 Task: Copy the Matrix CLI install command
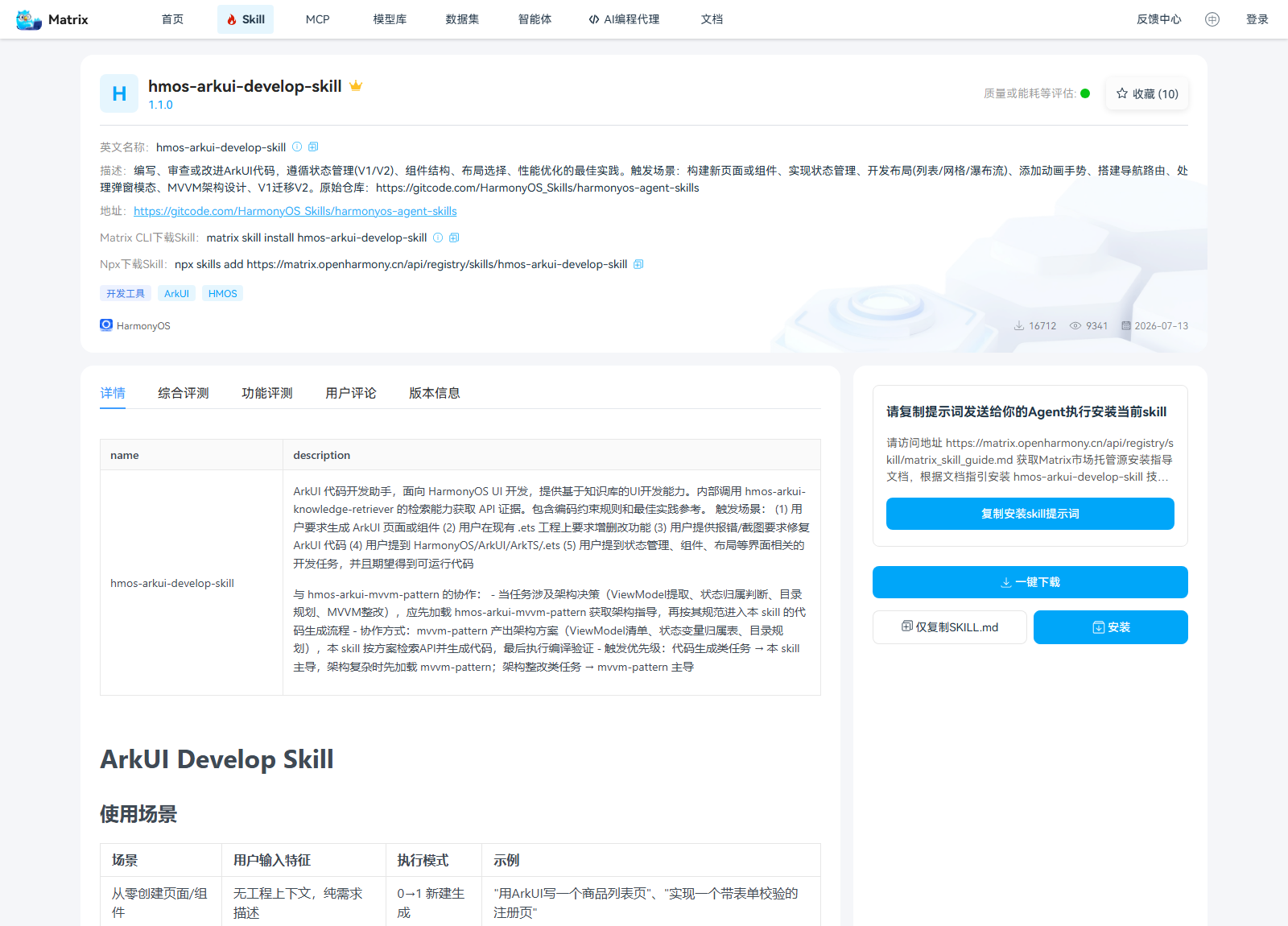tap(454, 238)
